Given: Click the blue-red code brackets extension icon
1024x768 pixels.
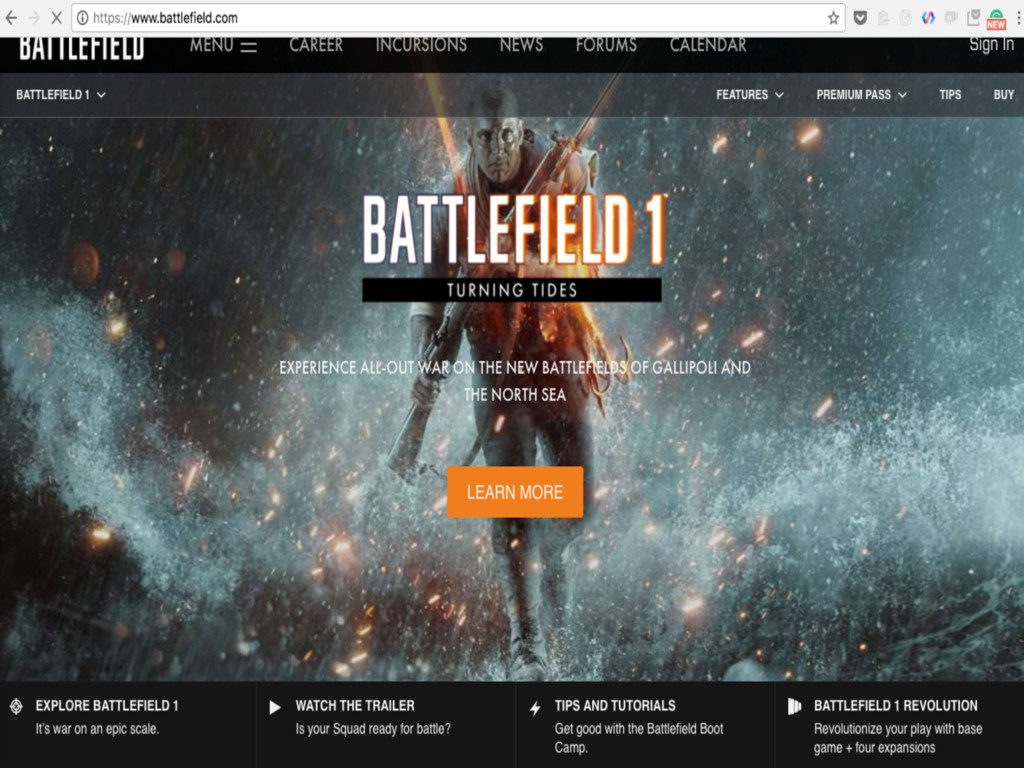Looking at the screenshot, I should coord(928,18).
